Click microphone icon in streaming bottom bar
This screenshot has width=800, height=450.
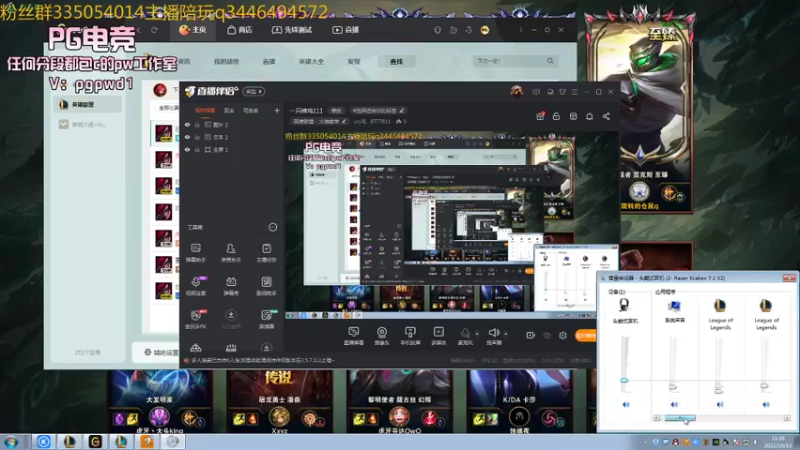point(465,334)
